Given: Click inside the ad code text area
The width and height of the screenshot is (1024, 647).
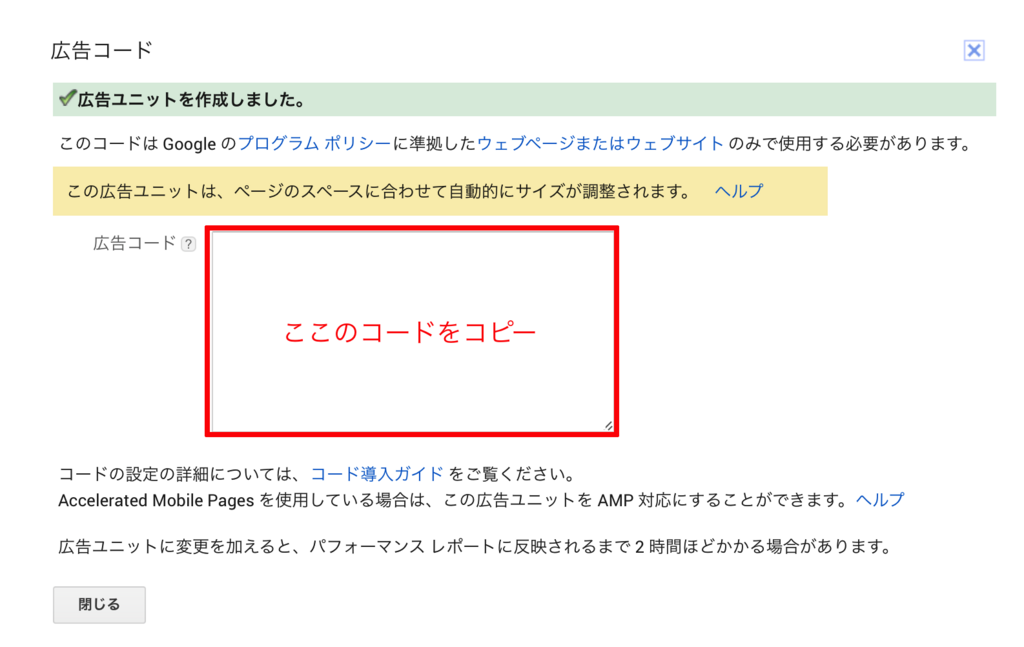Looking at the screenshot, I should pos(412,331).
